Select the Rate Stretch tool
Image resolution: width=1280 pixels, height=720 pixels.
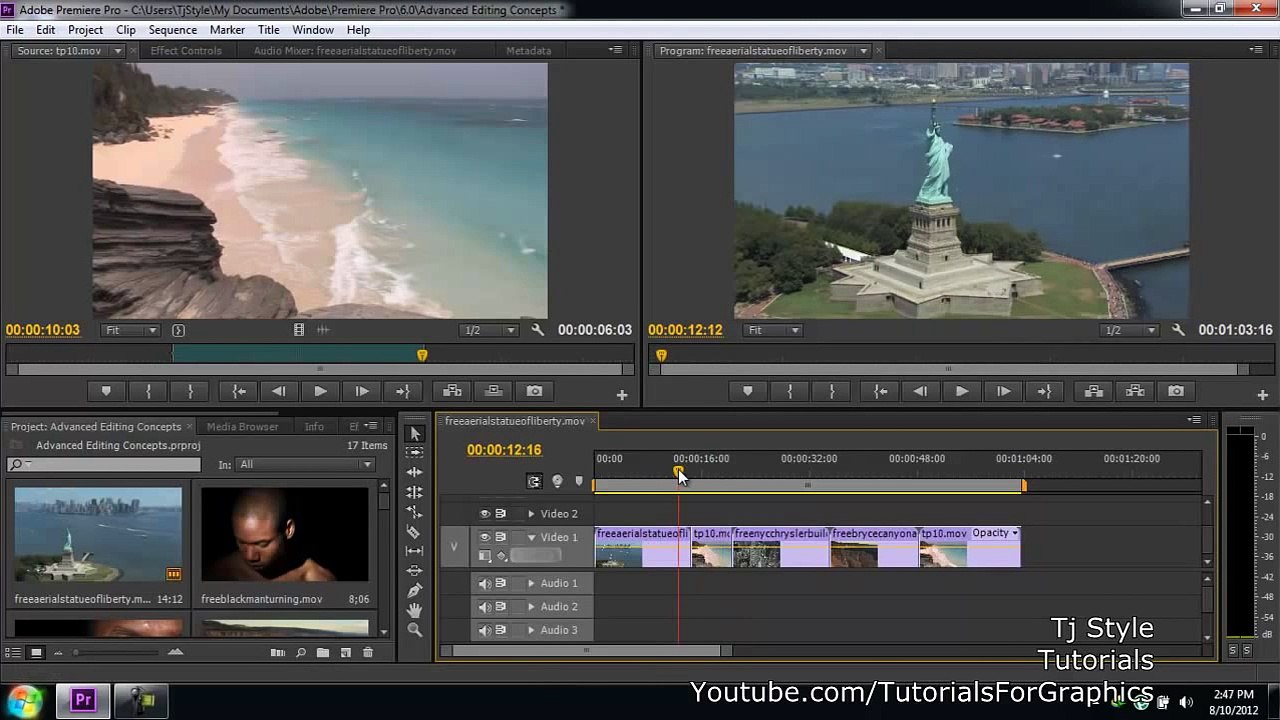415,512
